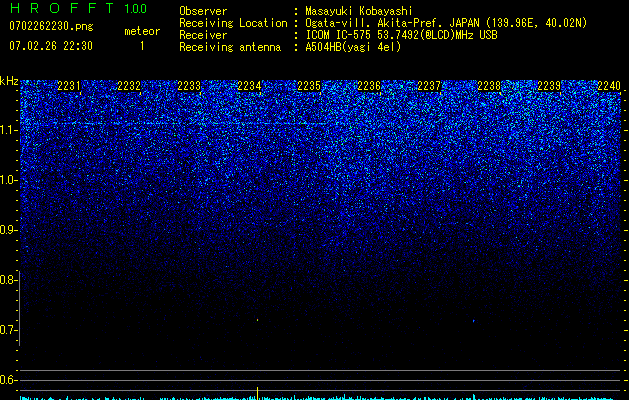
Task: Click location text Ogata-vill. Akita-Pref. JAPAN
Action: (x=392, y=23)
